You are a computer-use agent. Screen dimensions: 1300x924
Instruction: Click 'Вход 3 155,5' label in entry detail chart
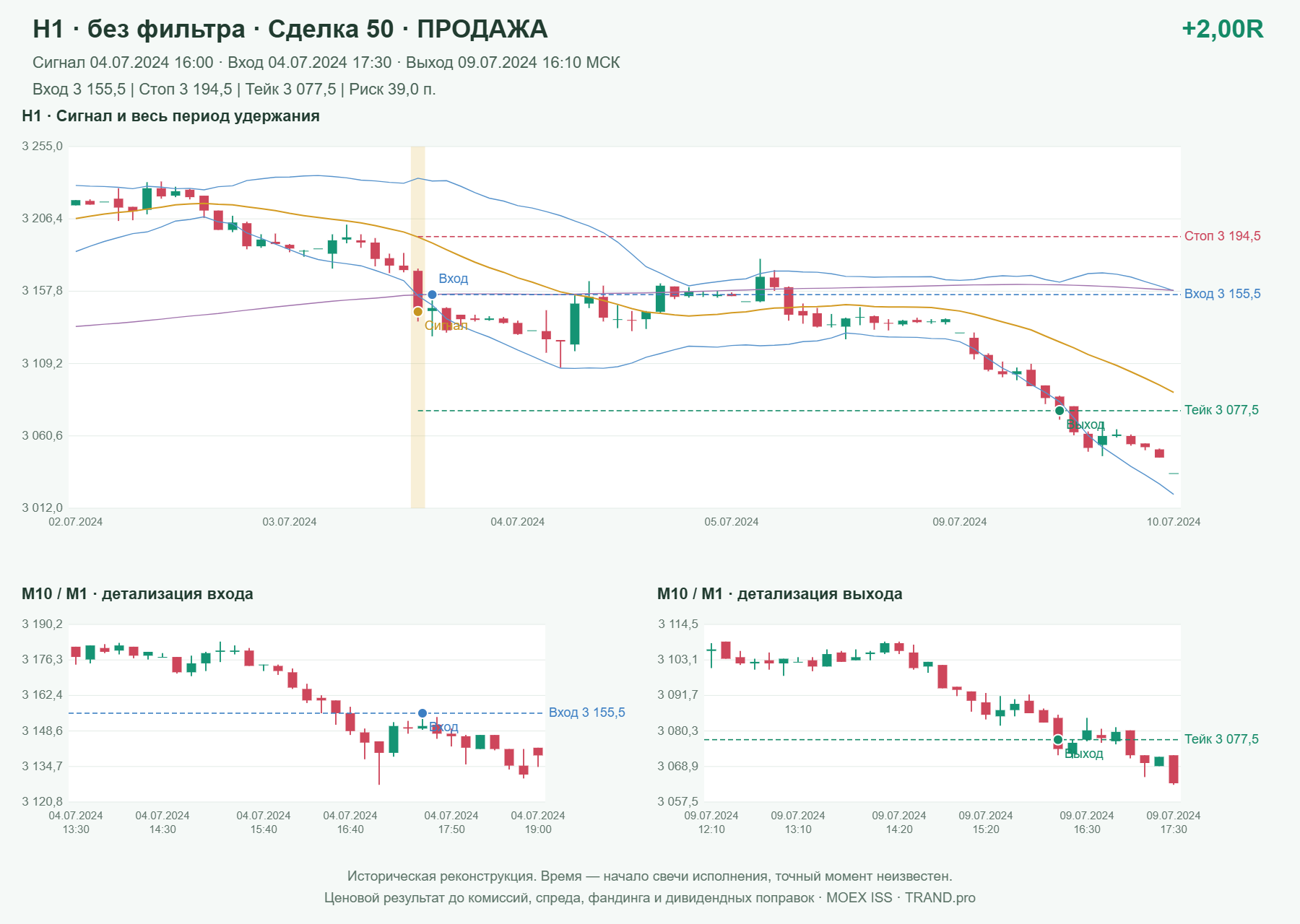(x=586, y=712)
